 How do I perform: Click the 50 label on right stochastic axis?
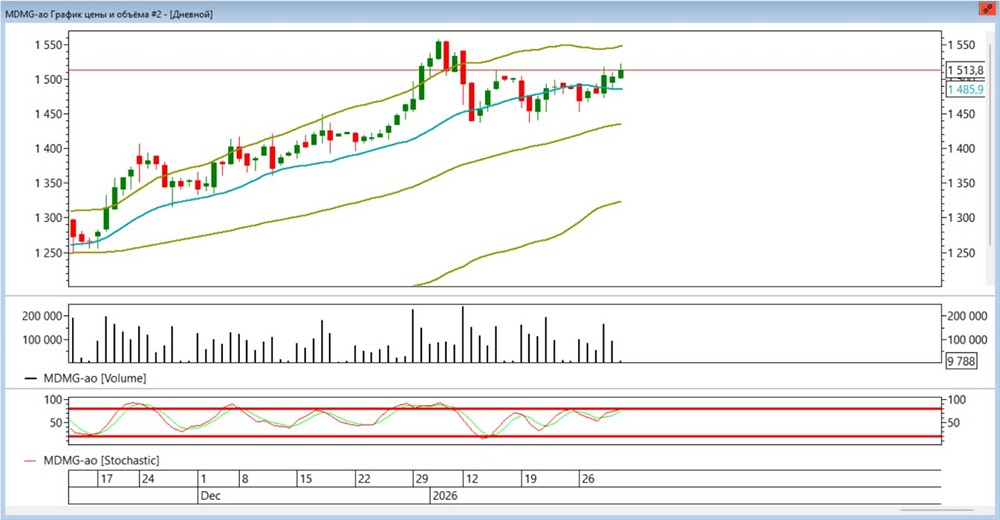[954, 422]
